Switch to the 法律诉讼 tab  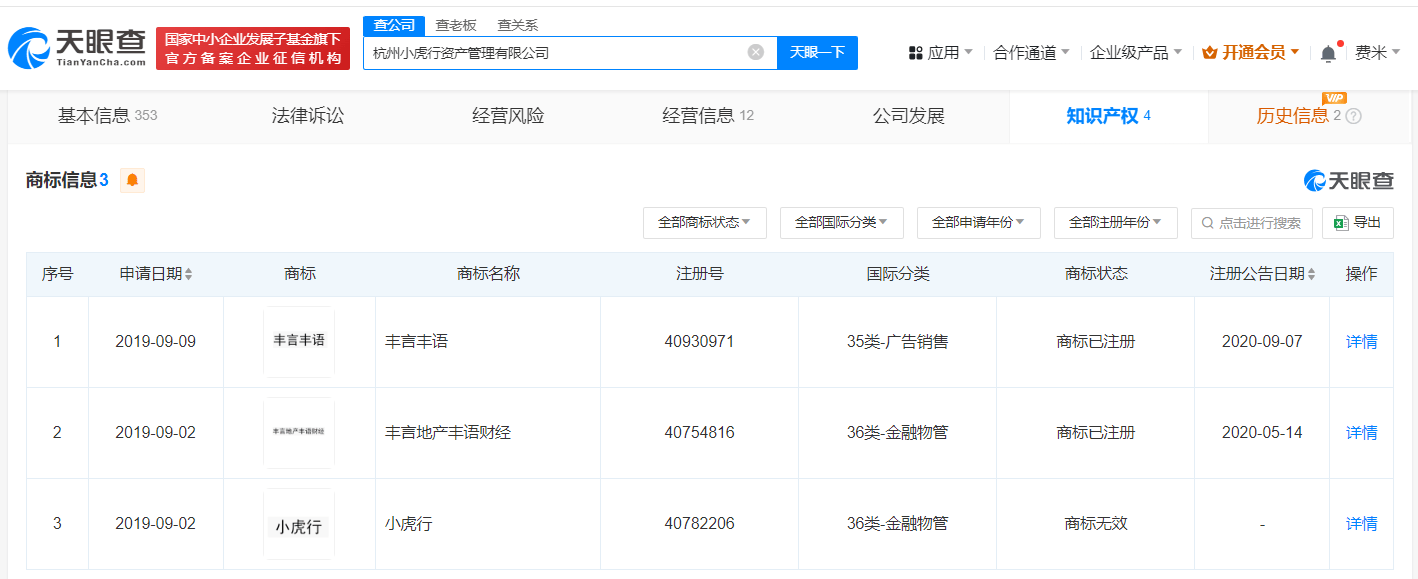coord(307,116)
